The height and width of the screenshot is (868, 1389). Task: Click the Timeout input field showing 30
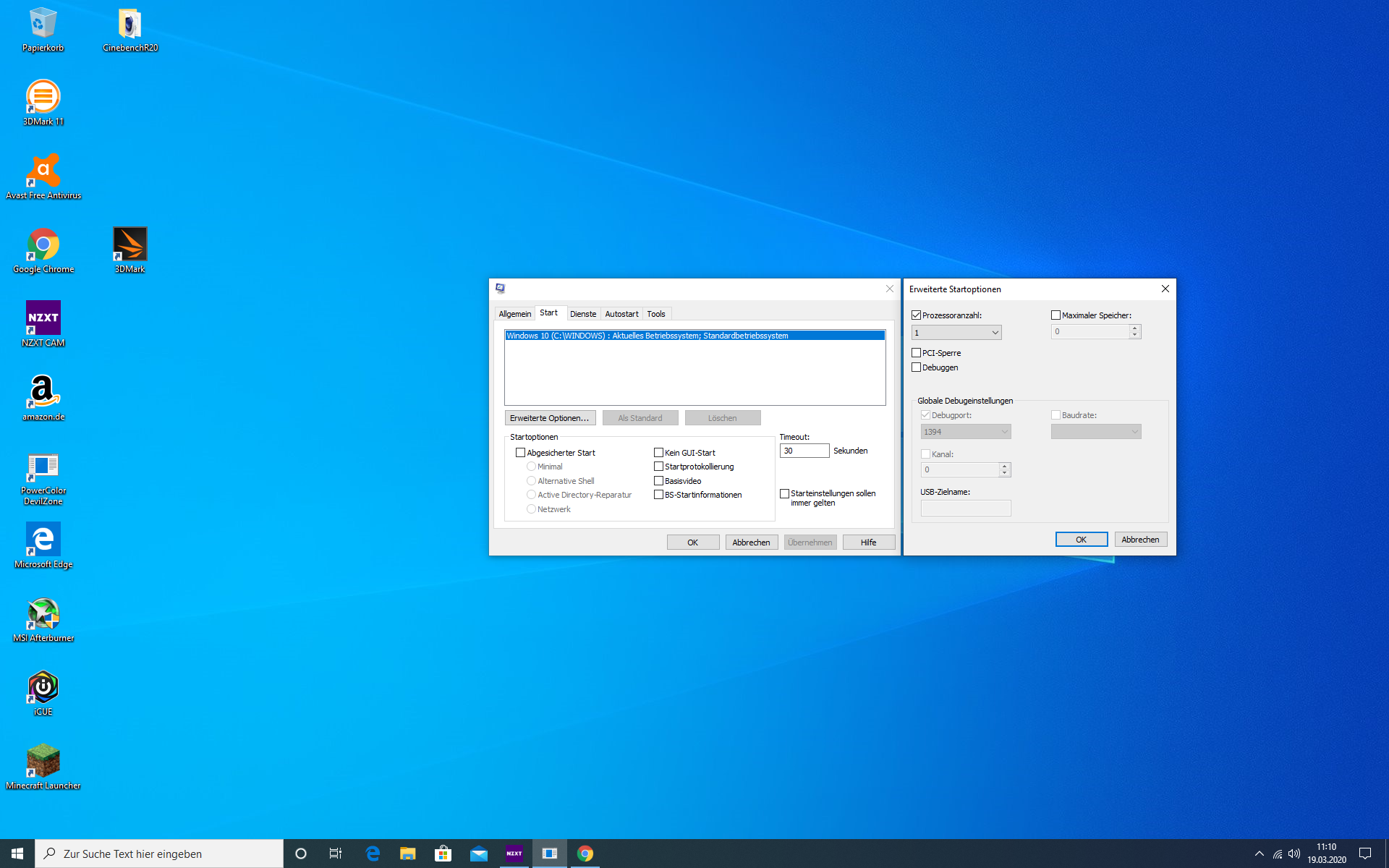[x=804, y=450]
